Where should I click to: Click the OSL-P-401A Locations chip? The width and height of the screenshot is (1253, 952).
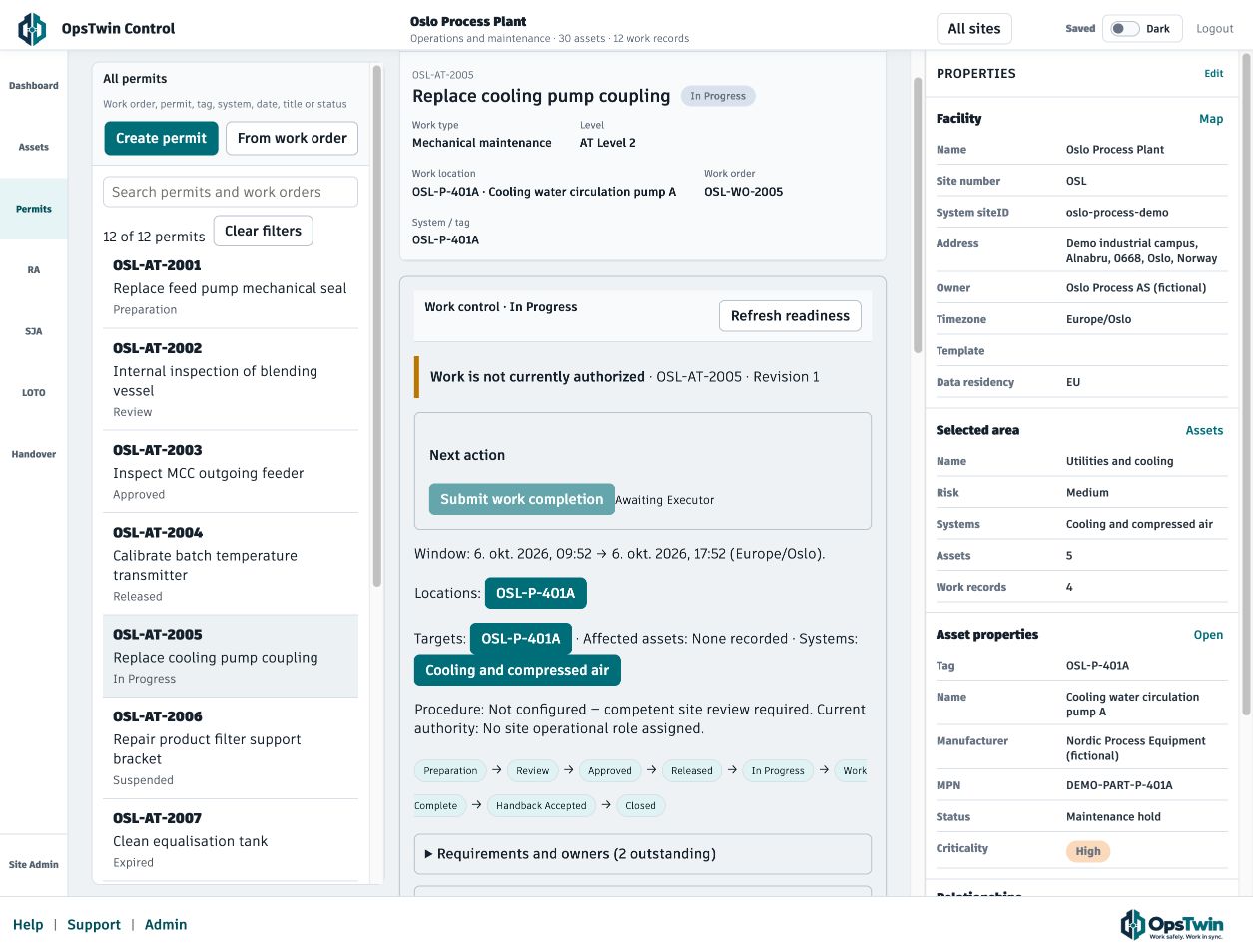[x=536, y=593]
